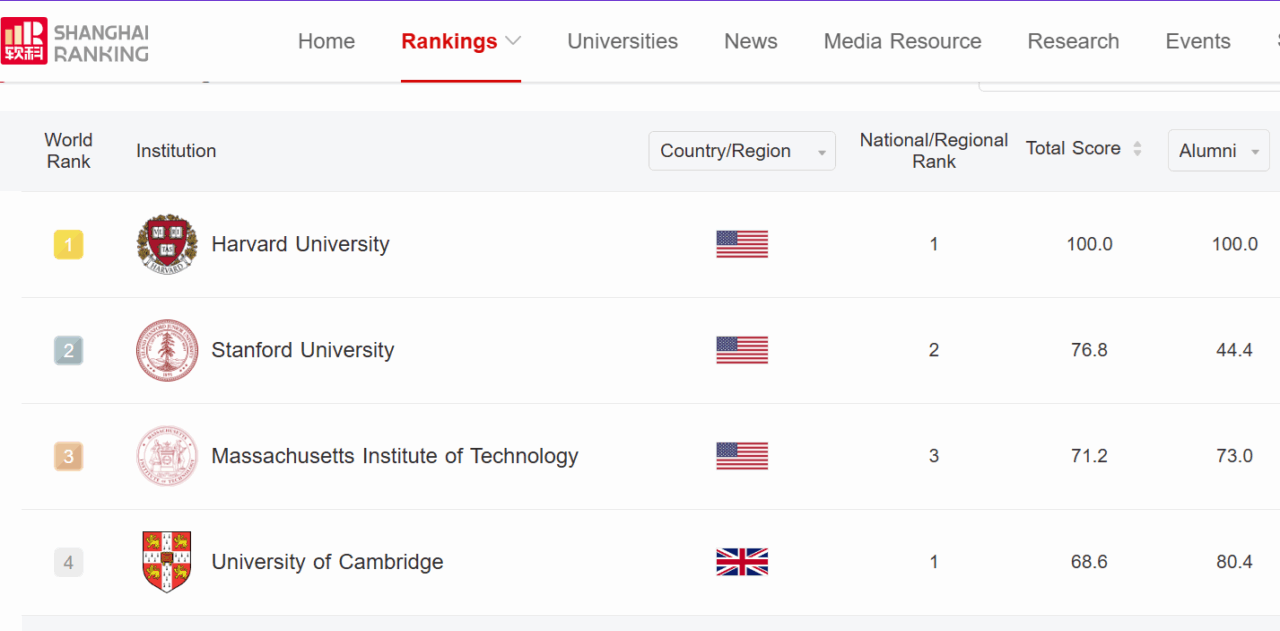Click the UK flag in Cambridge's row
The width and height of the screenshot is (1280, 631).
742,562
